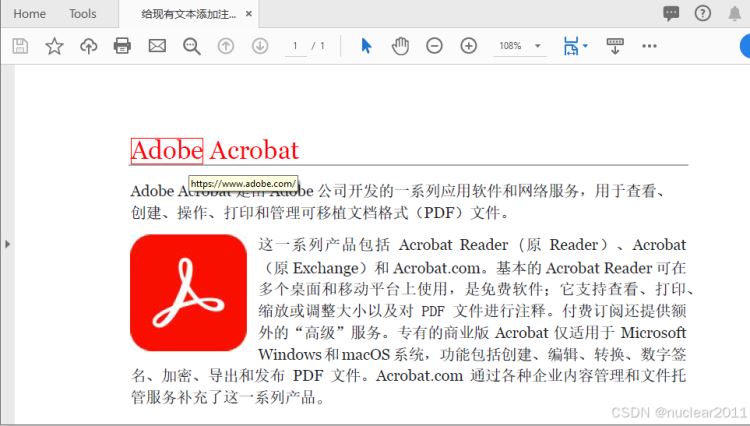This screenshot has height=426, width=750.
Task: Select the open document tab
Action: [188, 14]
